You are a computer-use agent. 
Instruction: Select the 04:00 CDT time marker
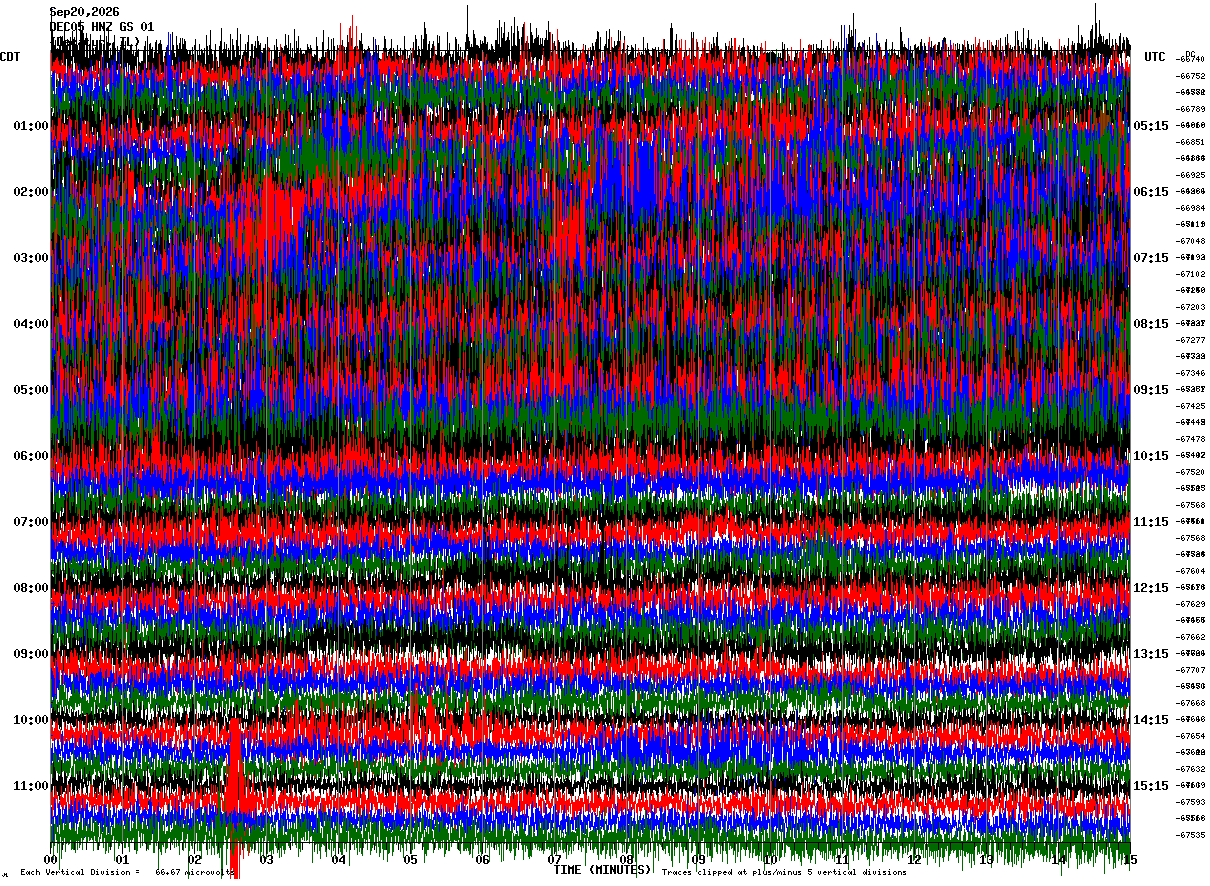(x=31, y=324)
